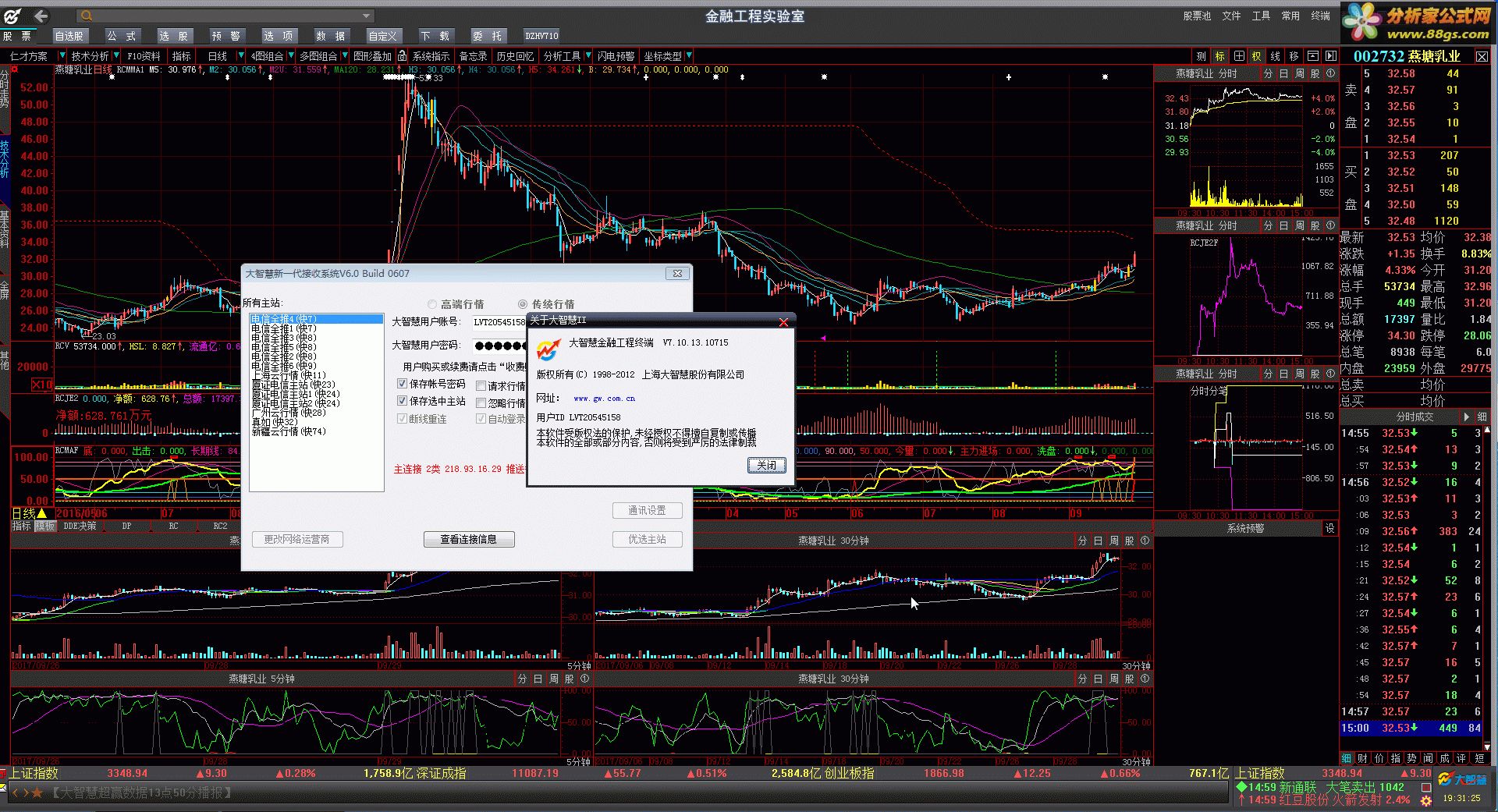
Task: Toggle 保存选中主站 checkbox
Action: (403, 401)
